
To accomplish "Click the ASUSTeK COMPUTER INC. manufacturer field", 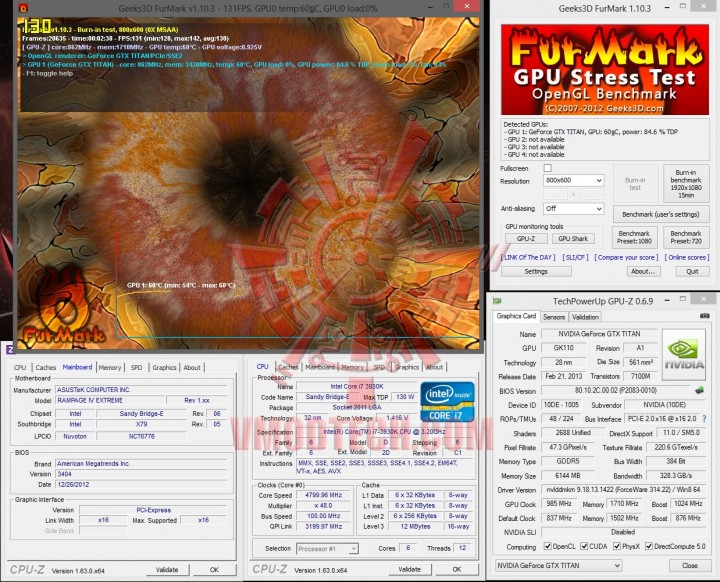I will (x=141, y=390).
